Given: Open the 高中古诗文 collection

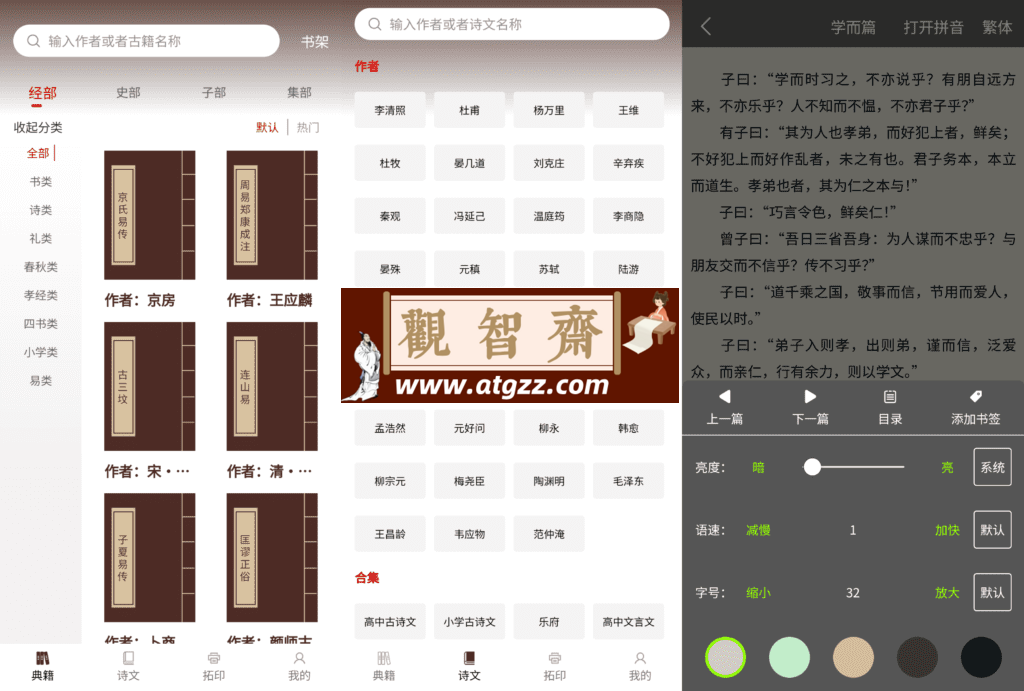Looking at the screenshot, I should (x=390, y=622).
